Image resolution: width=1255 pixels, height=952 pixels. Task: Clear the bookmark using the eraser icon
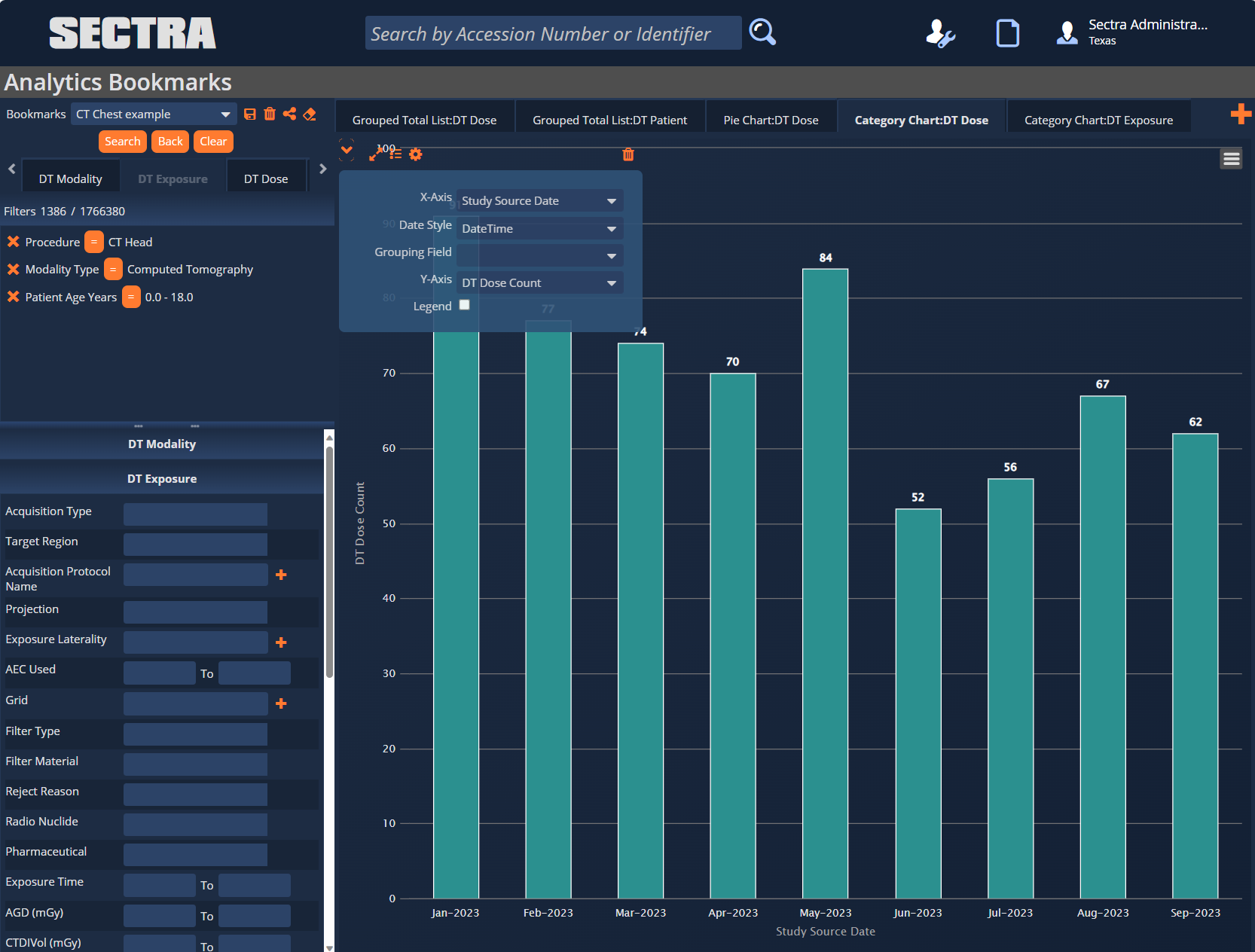(310, 114)
